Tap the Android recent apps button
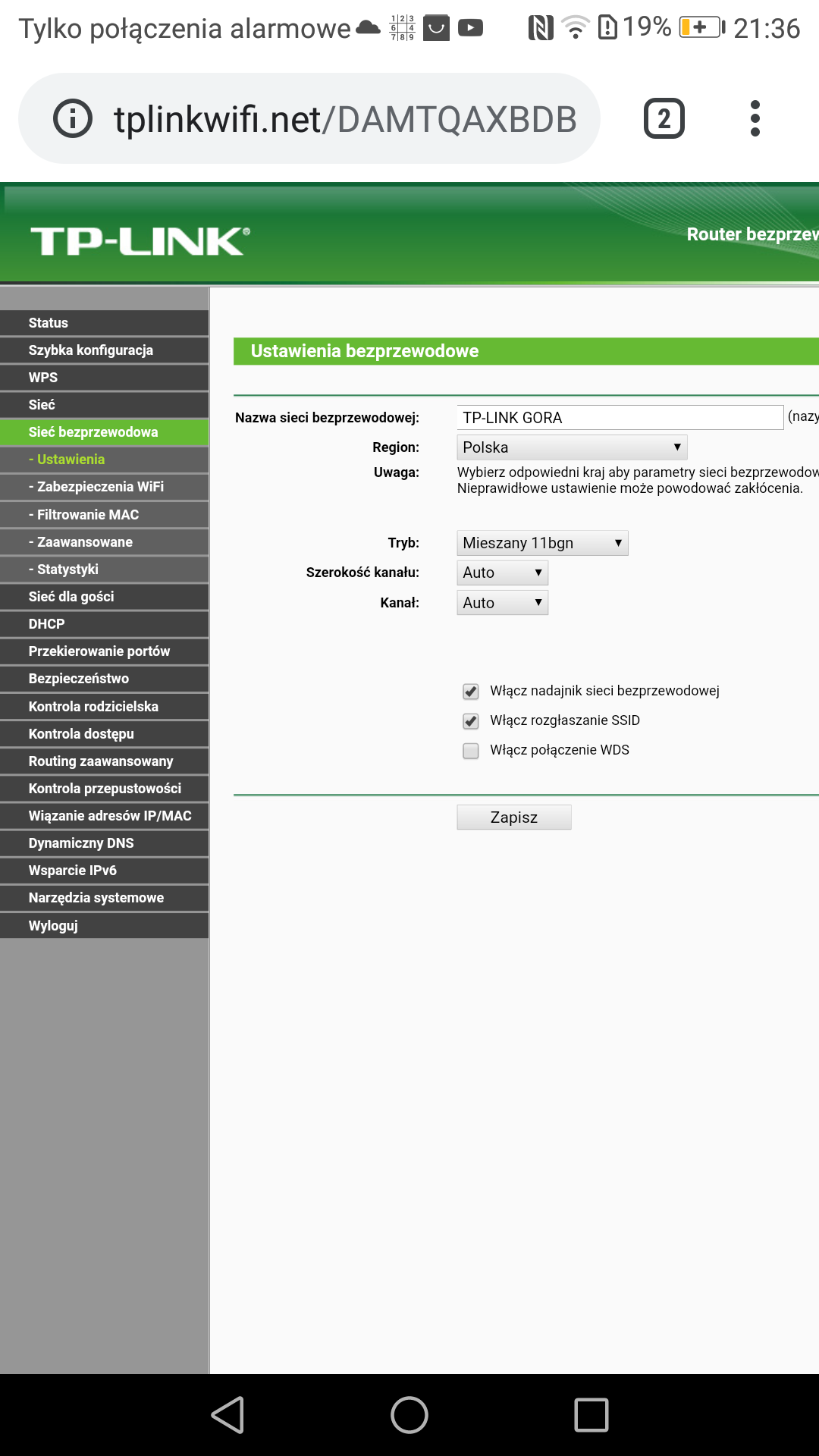Screen dimensions: 819x1456 [591, 1415]
